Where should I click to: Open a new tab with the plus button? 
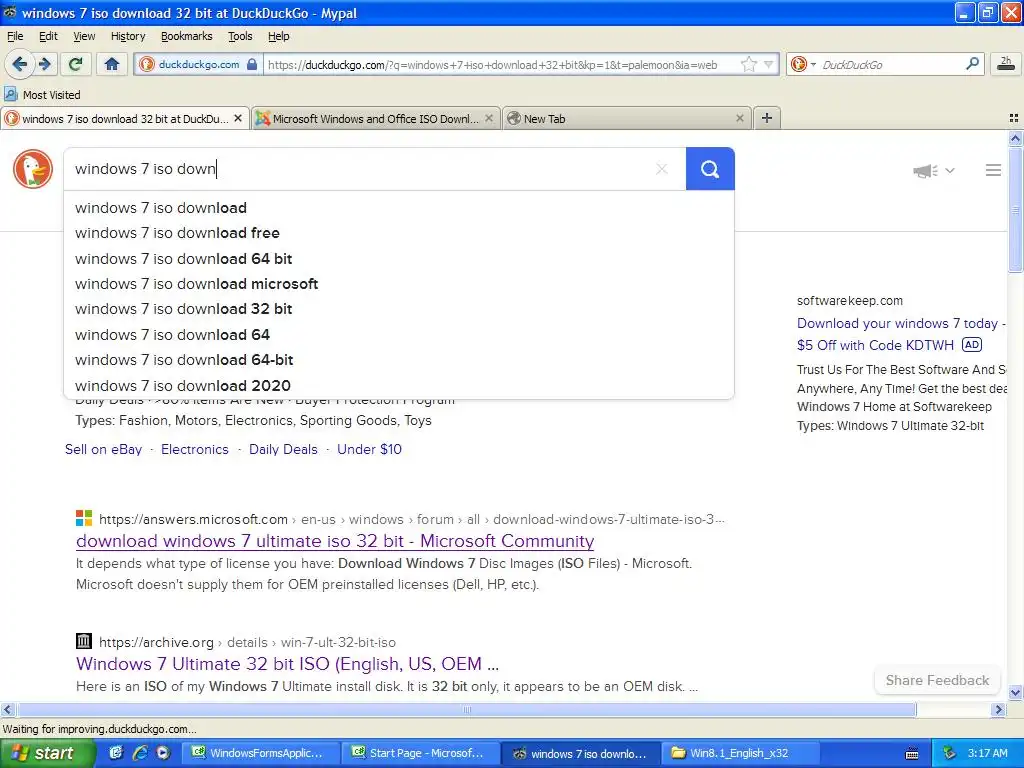767,118
